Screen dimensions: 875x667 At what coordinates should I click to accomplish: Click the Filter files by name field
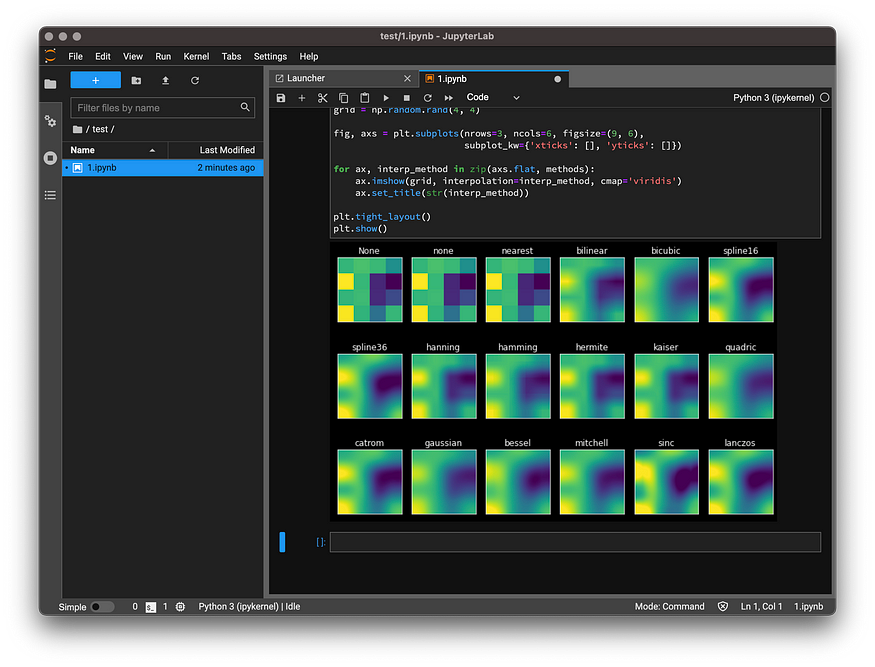(x=162, y=108)
